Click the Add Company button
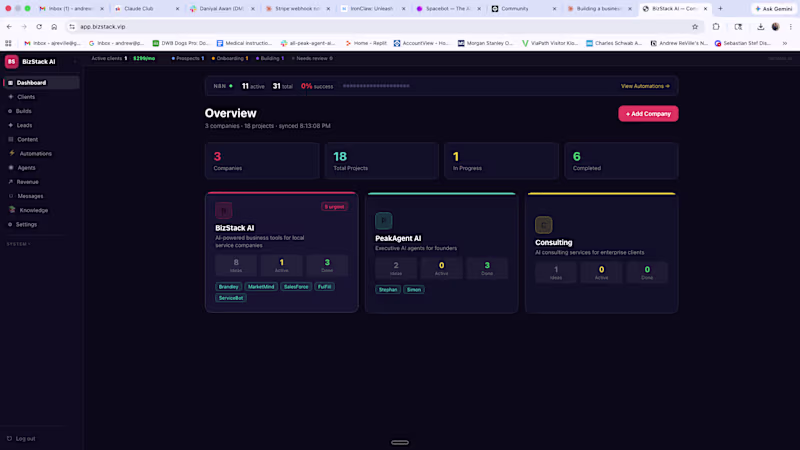The width and height of the screenshot is (800, 450). coord(648,114)
